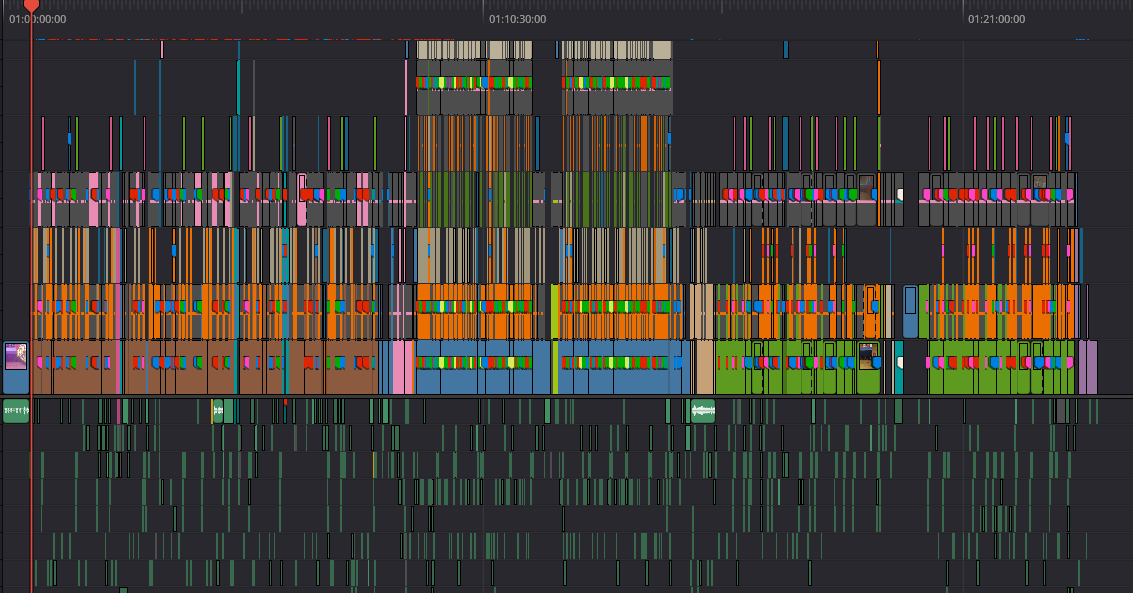Select the lime green clip on the bottom video track

click(x=555, y=368)
